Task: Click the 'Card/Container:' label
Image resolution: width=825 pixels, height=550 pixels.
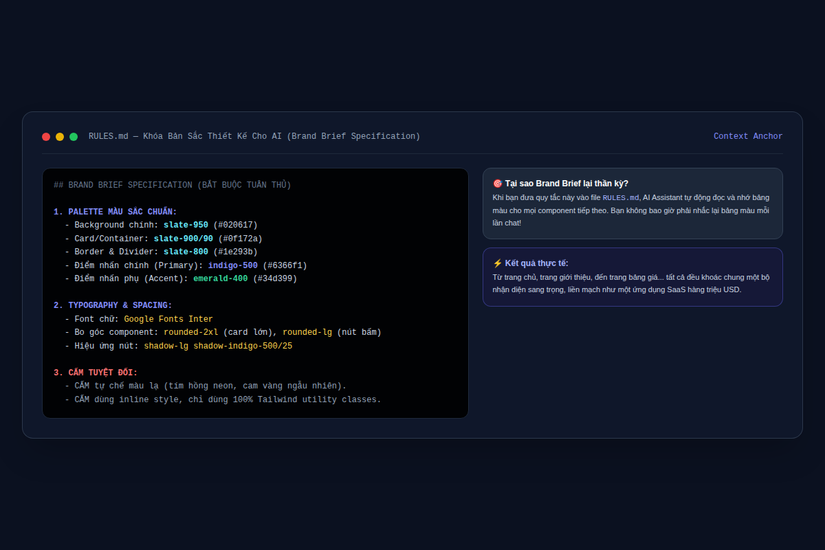Action: click(111, 238)
